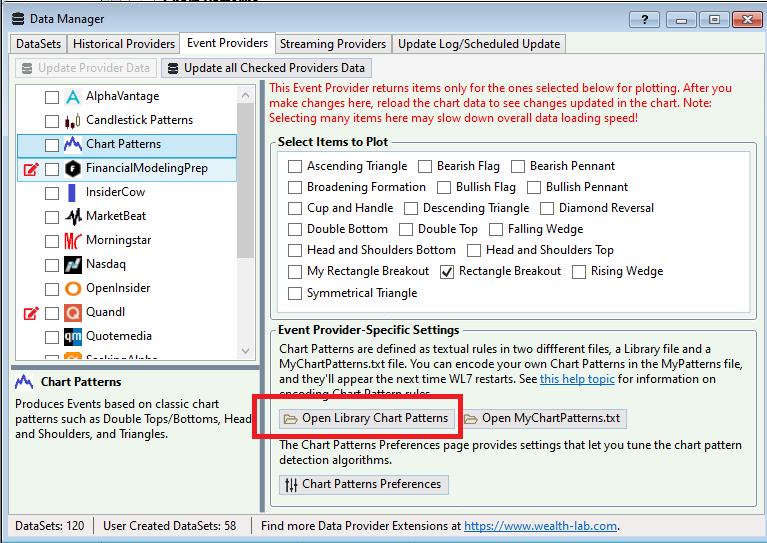The height and width of the screenshot is (543, 767).
Task: Tick the Broadening Formation checkbox
Action: (295, 187)
